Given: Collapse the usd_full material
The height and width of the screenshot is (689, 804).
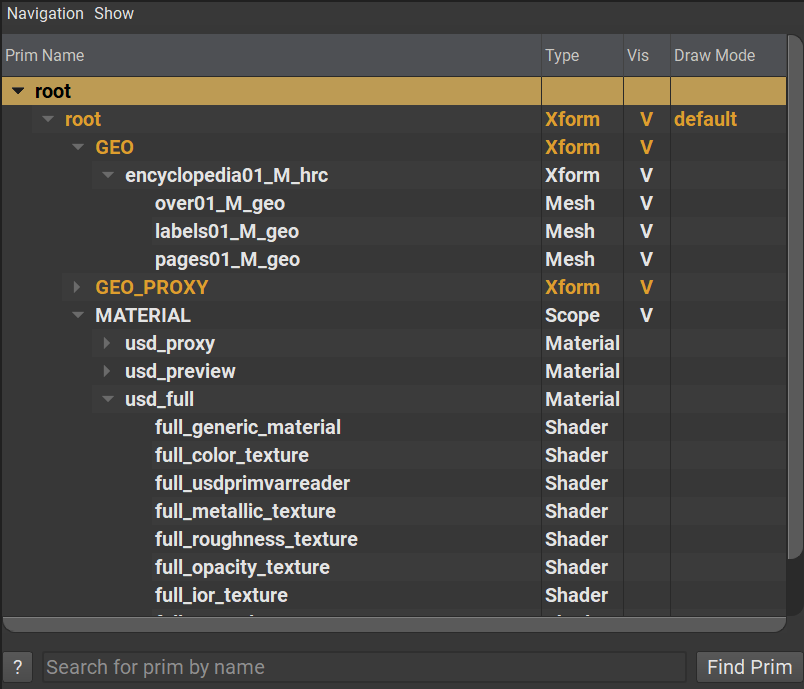Looking at the screenshot, I should (x=108, y=399).
